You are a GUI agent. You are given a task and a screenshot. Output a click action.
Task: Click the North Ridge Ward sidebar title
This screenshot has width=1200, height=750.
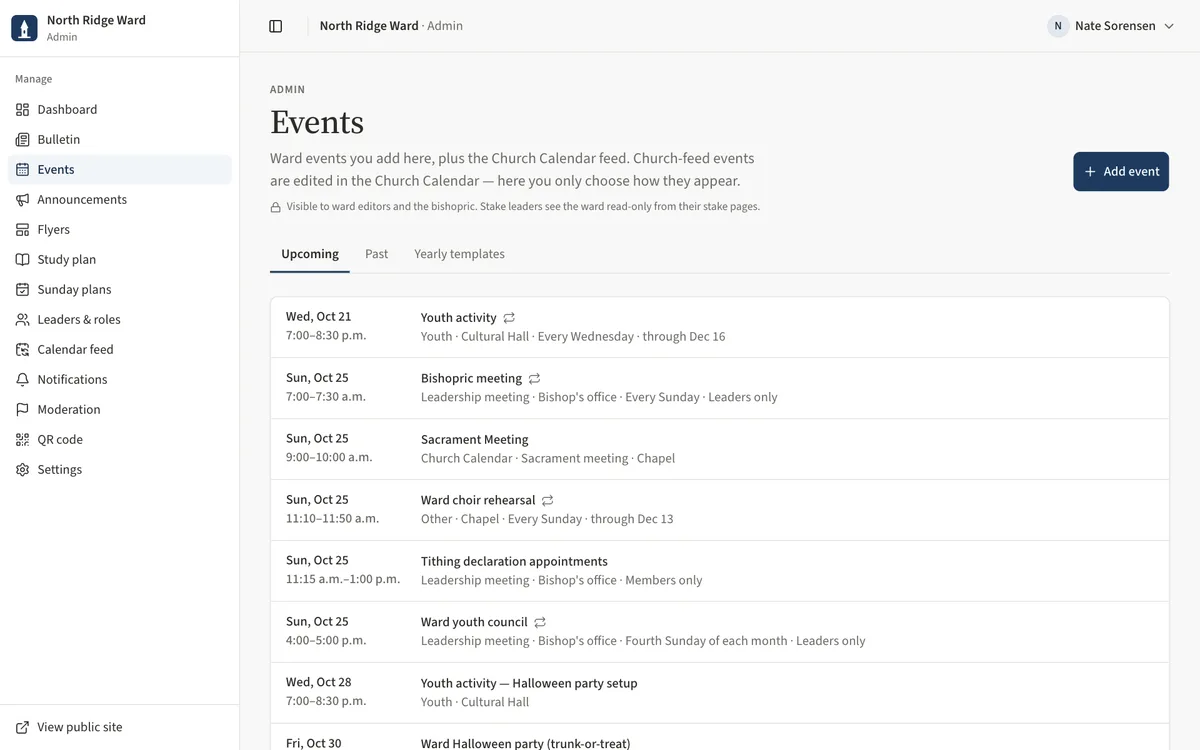96,20
